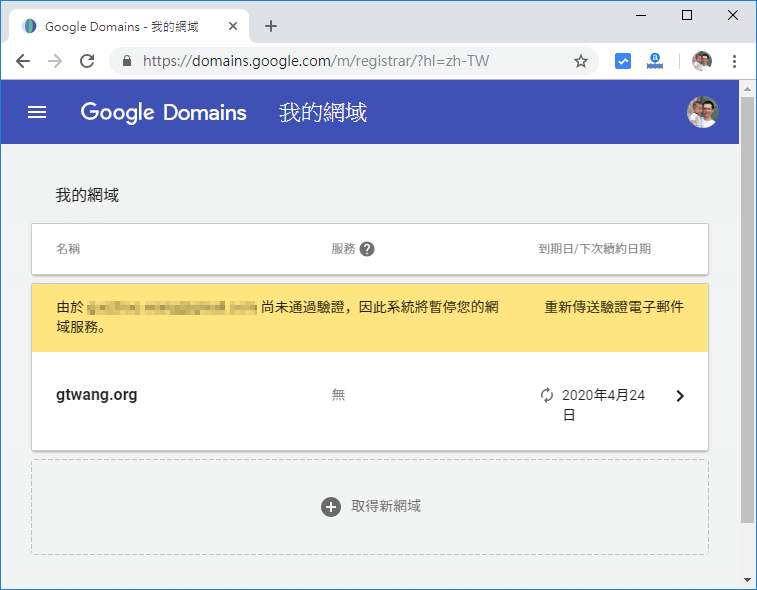Select the Google Domains browser tab
Viewport: 757px width, 590px height.
(129, 27)
